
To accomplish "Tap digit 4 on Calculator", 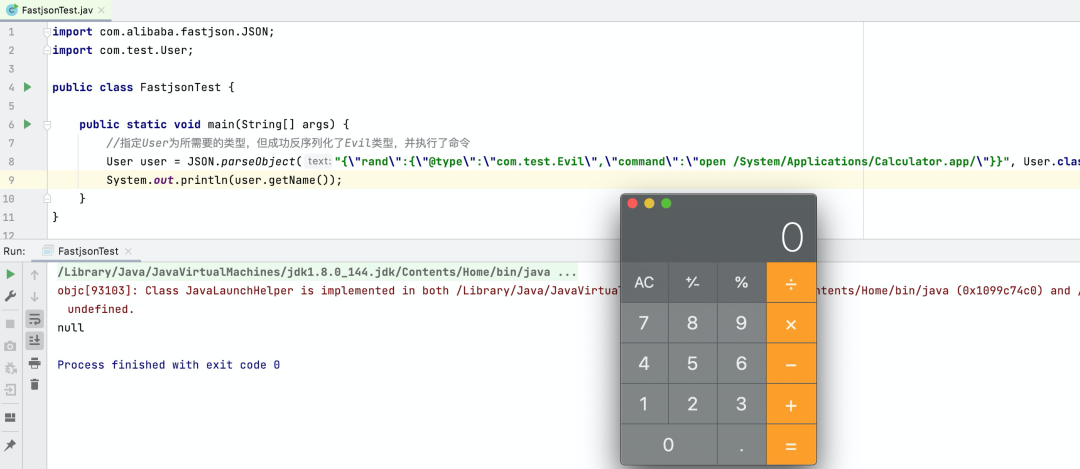I will [645, 364].
